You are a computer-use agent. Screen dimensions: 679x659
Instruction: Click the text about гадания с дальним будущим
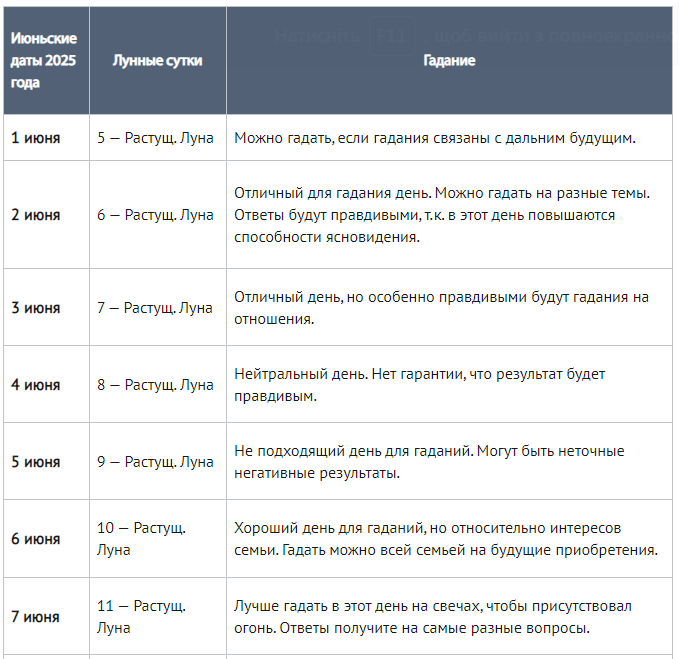point(435,138)
